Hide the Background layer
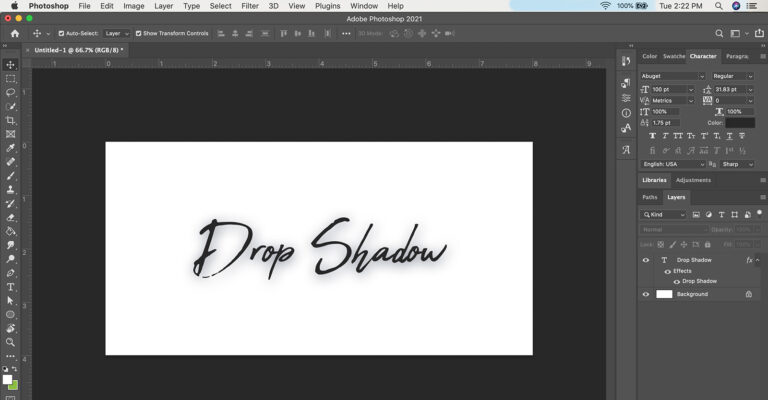The height and width of the screenshot is (400, 768). point(646,294)
